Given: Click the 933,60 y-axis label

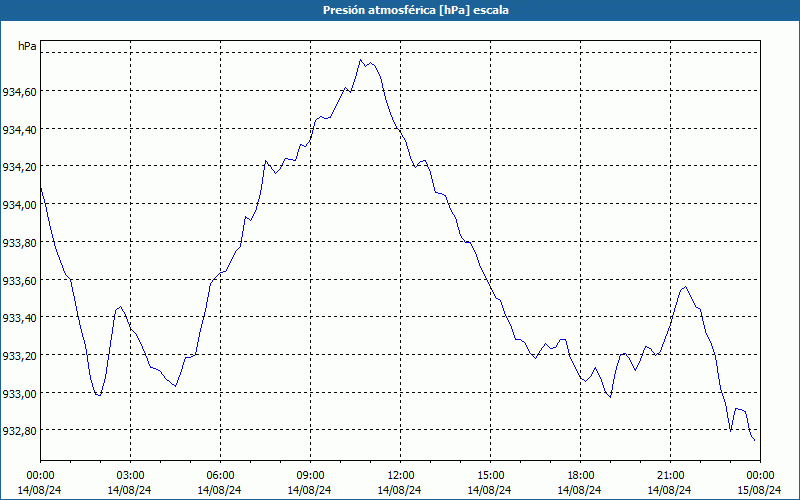Looking at the screenshot, I should click(19, 281).
